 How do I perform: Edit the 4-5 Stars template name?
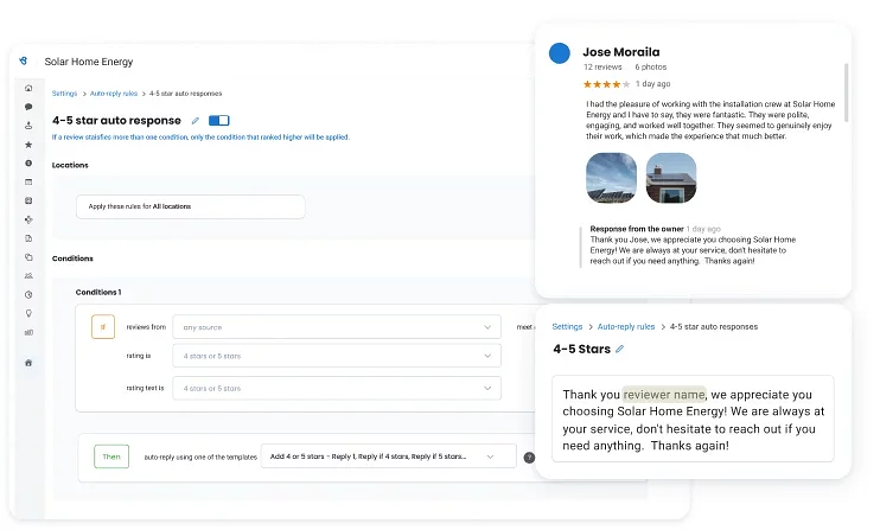click(x=620, y=349)
